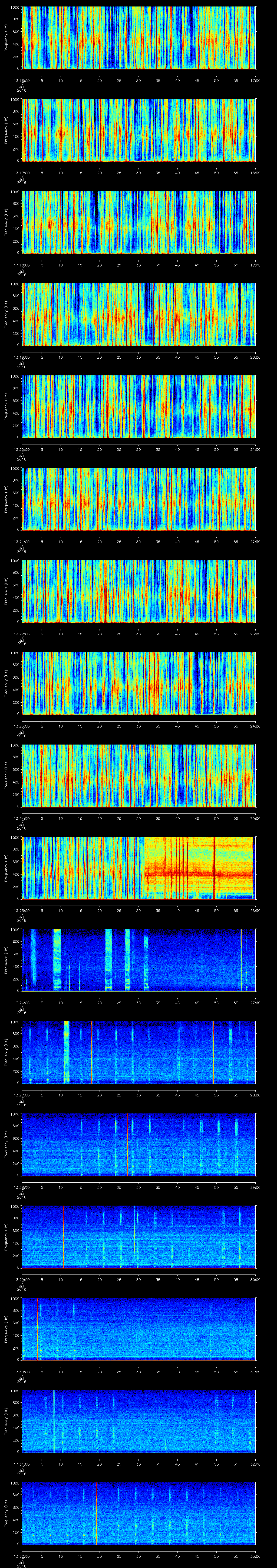Screen dimensions: 277x1568
Task: Select the spectrogram panel starting at 13:22:00
Action: (139, 591)
